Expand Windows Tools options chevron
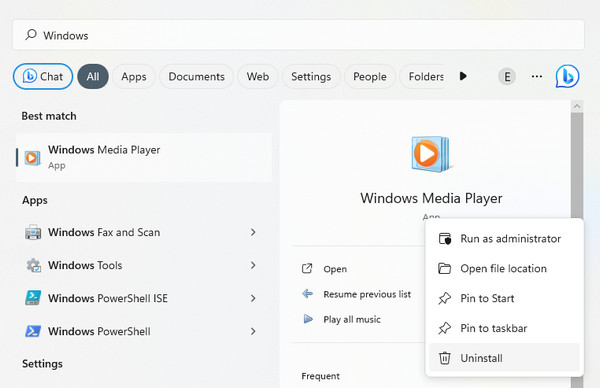600x388 pixels. (x=253, y=265)
